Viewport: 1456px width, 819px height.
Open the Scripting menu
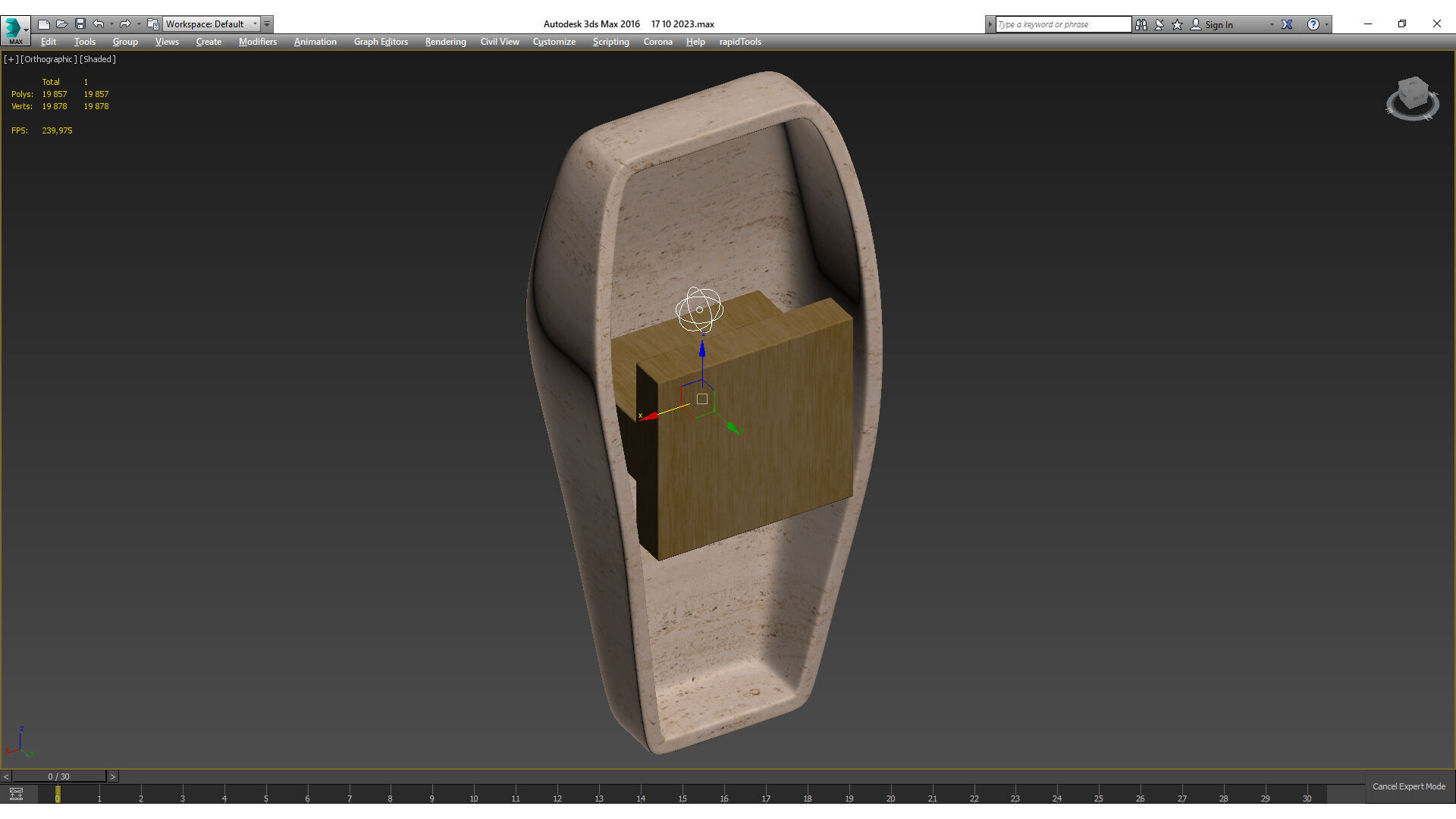610,42
